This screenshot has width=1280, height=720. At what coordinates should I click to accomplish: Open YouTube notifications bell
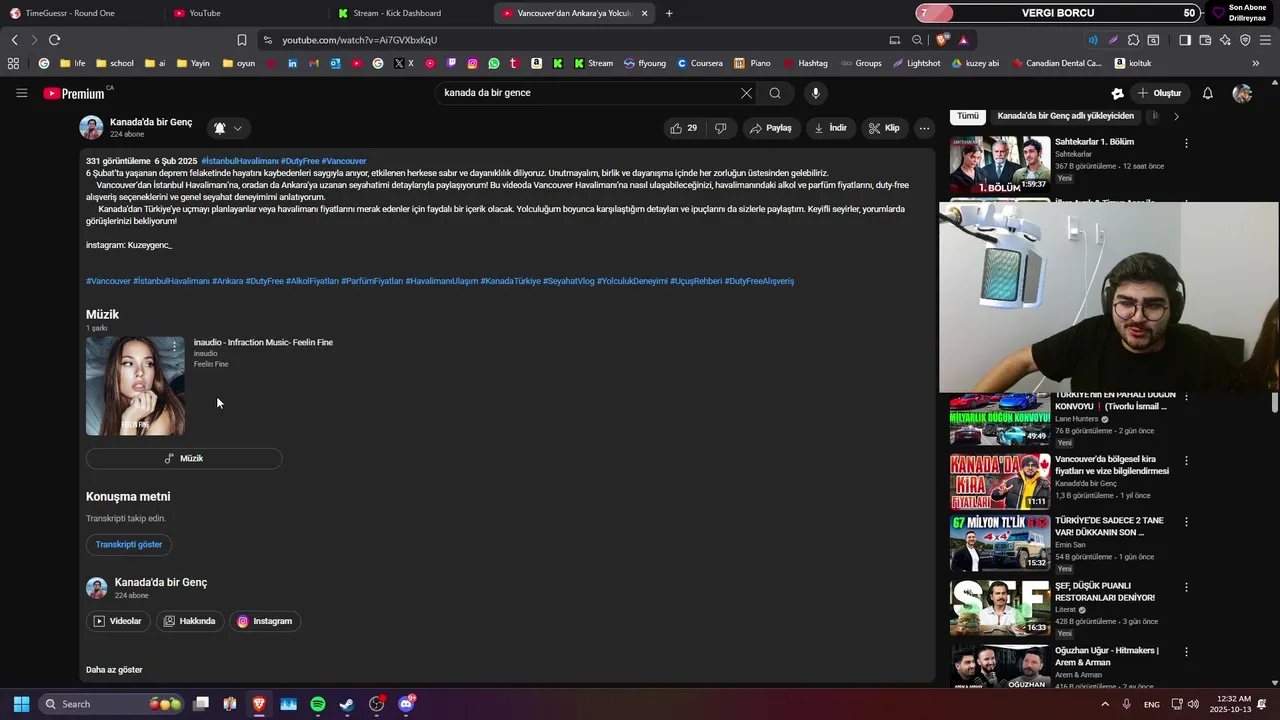(1208, 93)
